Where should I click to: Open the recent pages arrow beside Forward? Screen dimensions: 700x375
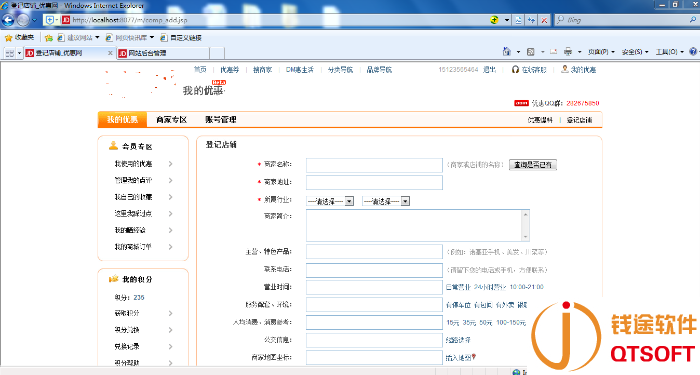[x=34, y=20]
